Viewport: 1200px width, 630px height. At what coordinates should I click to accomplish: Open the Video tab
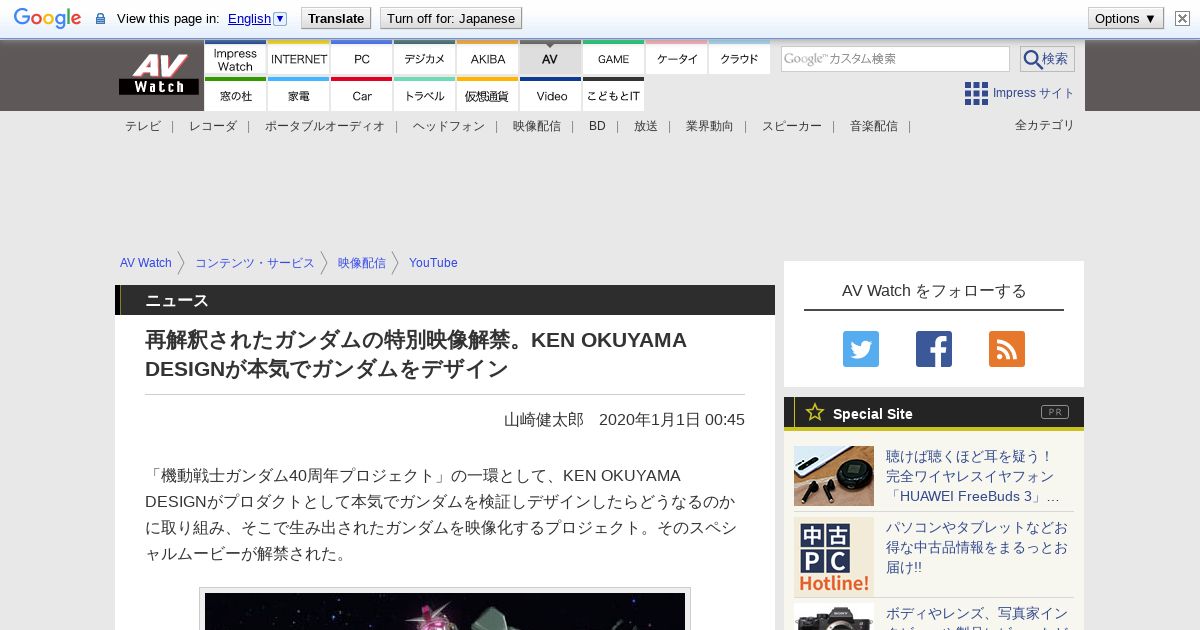tap(550, 95)
